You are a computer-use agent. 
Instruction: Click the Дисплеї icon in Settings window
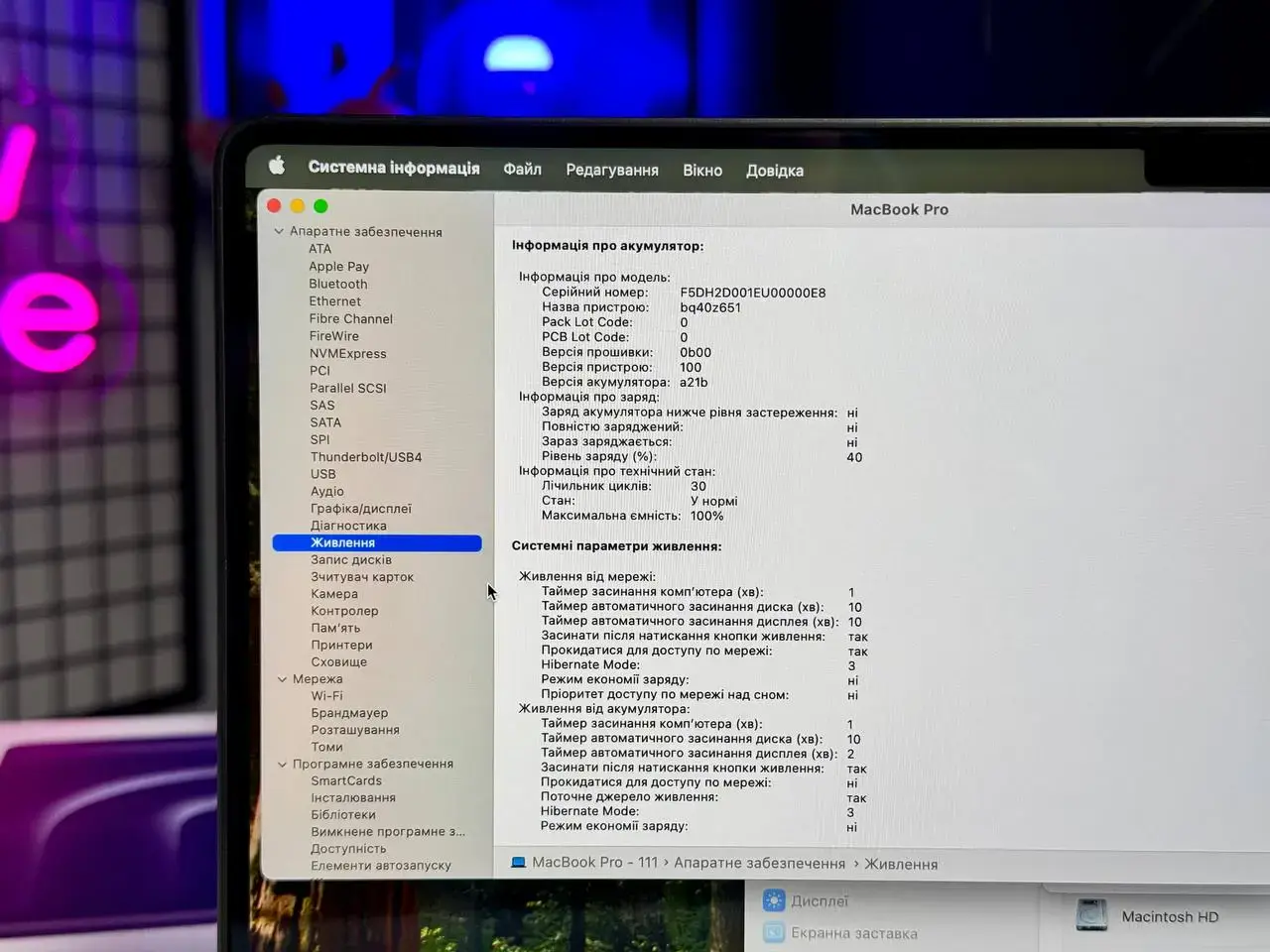click(x=774, y=900)
